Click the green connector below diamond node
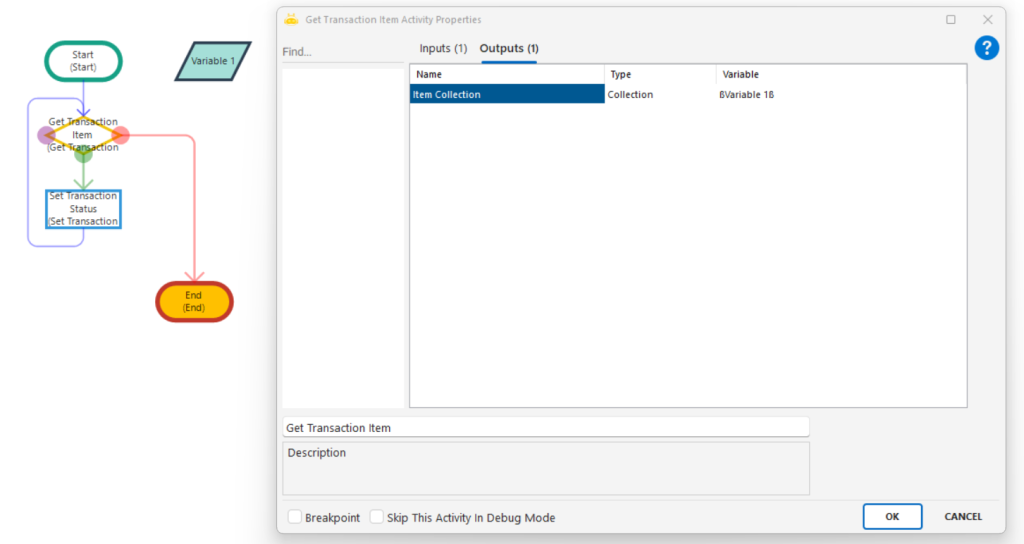 84,154
